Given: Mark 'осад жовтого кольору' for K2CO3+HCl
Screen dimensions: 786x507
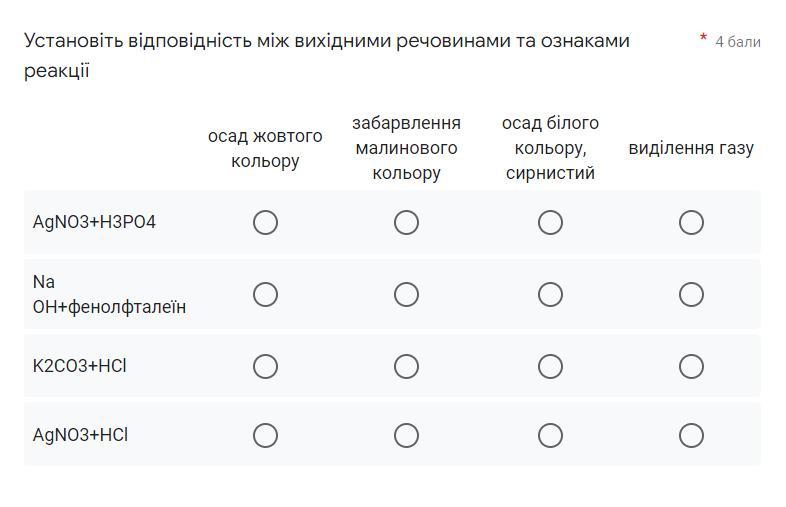Looking at the screenshot, I should click(265, 366).
